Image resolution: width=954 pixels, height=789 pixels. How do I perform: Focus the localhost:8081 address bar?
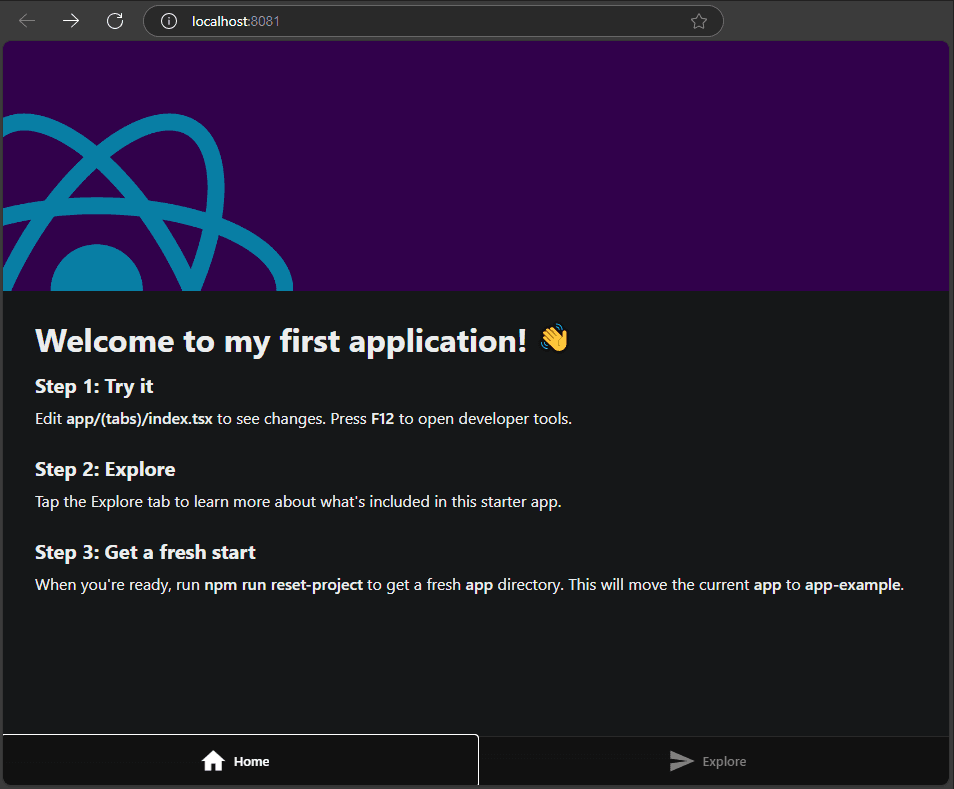pos(433,21)
